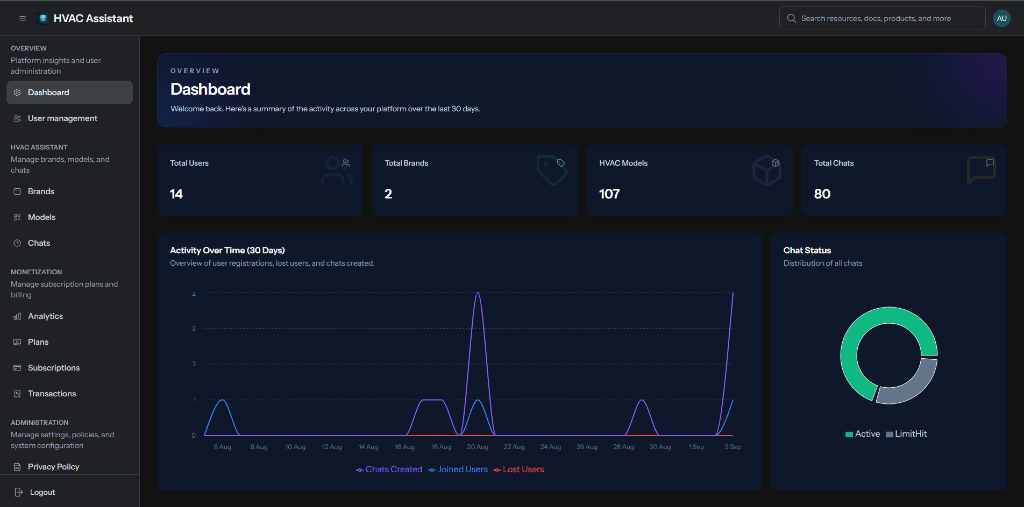Log out using the Logout button
The height and width of the screenshot is (507, 1024).
click(x=69, y=492)
